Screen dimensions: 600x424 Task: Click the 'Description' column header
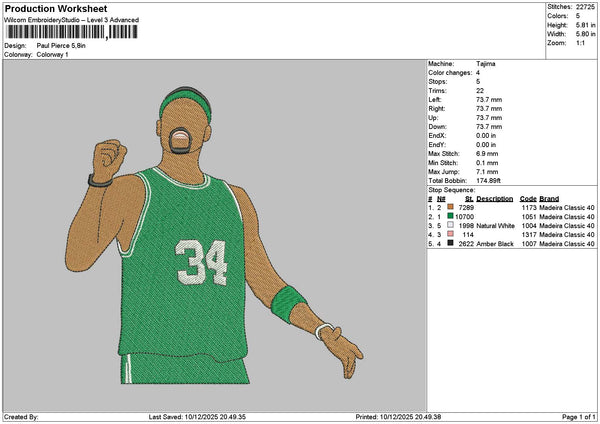point(494,199)
